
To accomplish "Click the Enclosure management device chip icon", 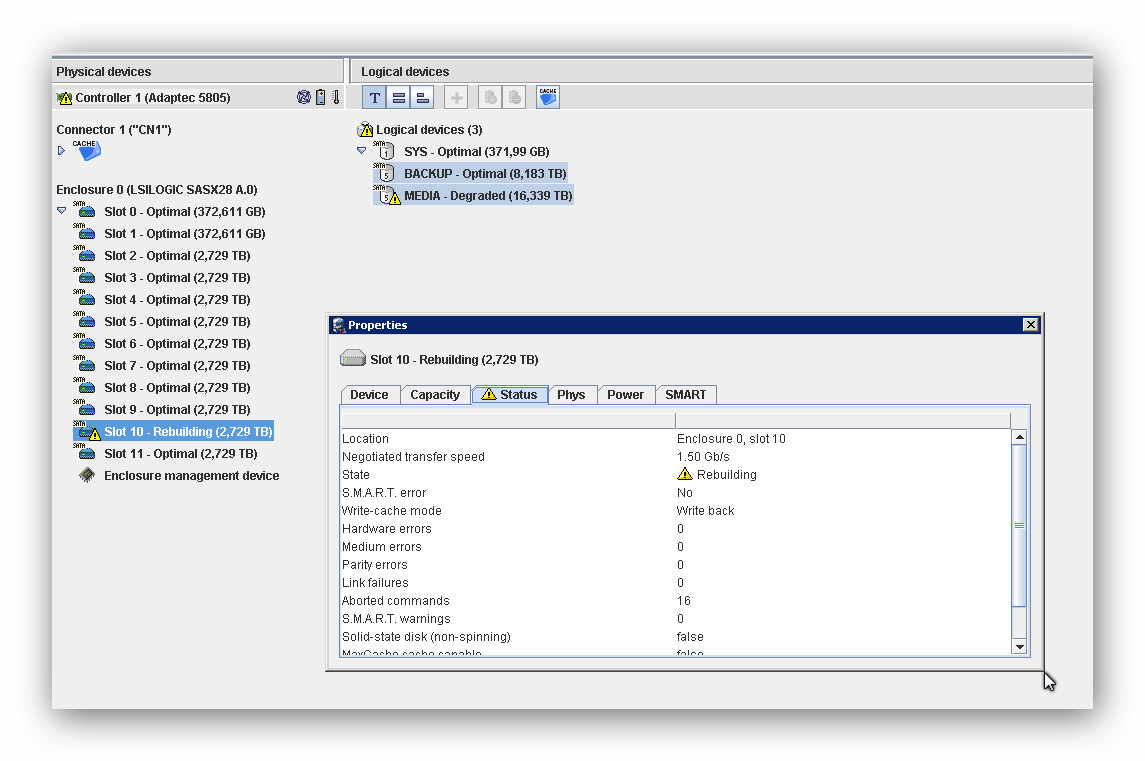I will [x=87, y=476].
